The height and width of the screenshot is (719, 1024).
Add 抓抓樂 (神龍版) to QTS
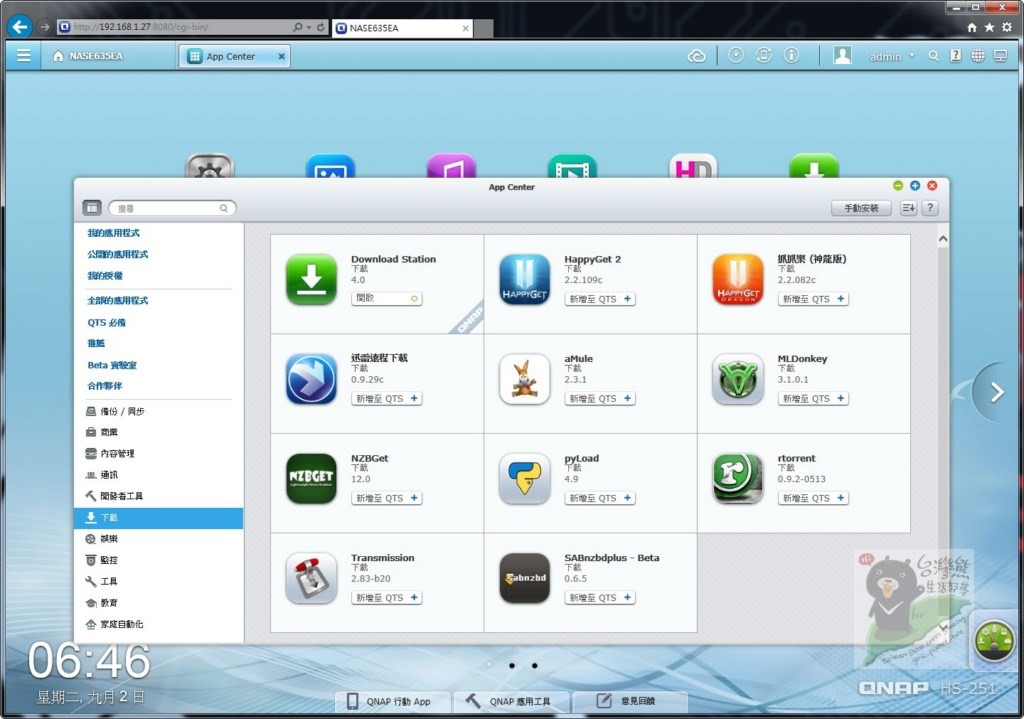click(813, 299)
